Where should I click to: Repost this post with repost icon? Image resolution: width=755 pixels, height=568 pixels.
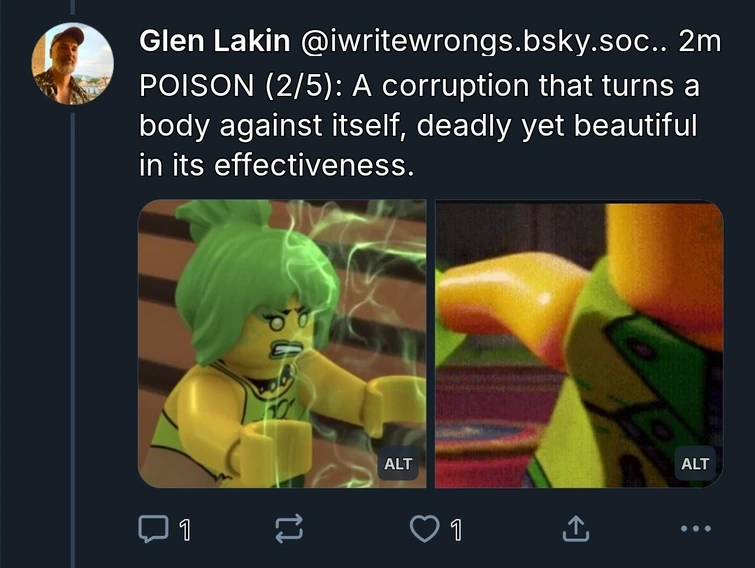pyautogui.click(x=289, y=529)
